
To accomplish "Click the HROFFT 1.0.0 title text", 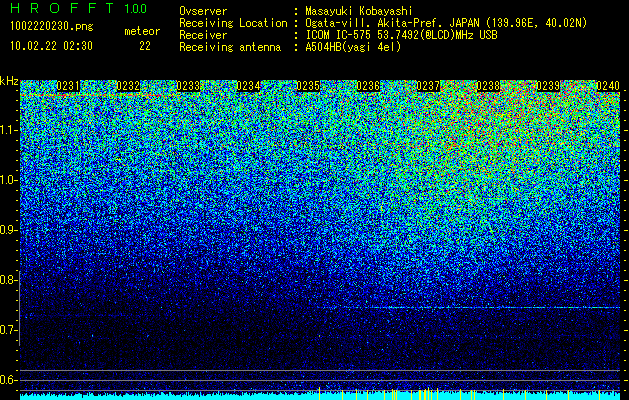I will [x=78, y=8].
